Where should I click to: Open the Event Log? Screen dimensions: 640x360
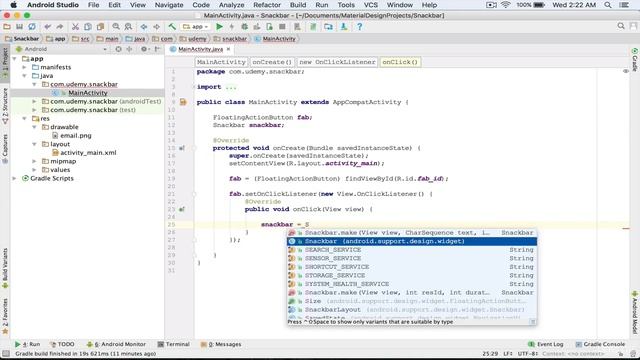pos(546,344)
